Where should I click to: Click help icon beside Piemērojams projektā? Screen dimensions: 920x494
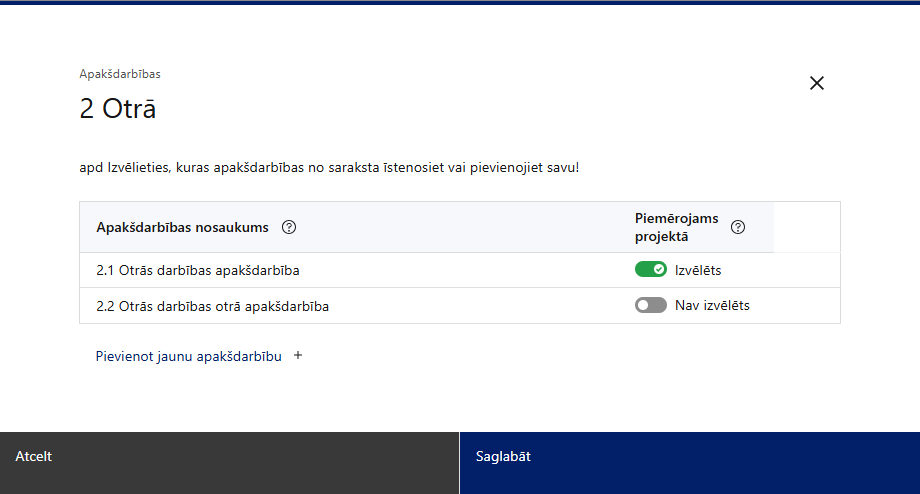[x=738, y=227]
